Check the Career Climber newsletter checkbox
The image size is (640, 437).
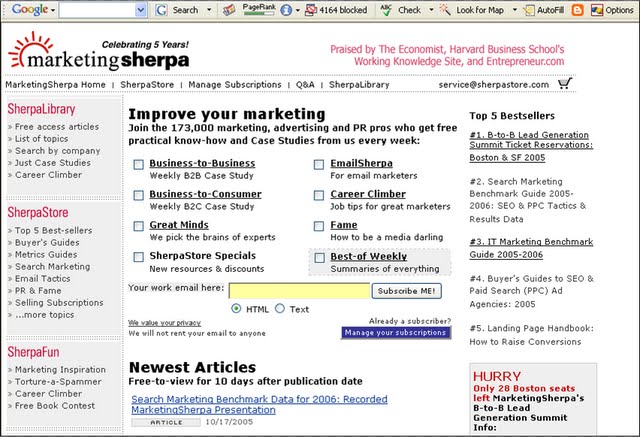click(x=319, y=195)
